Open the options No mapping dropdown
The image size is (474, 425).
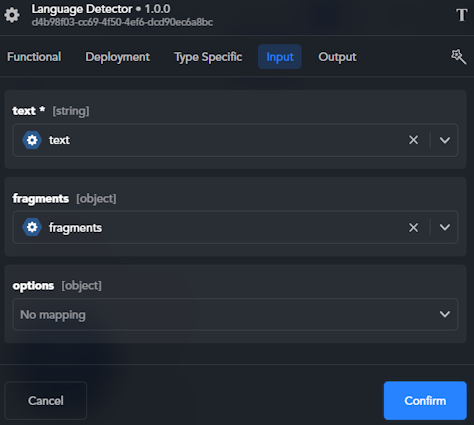click(235, 314)
